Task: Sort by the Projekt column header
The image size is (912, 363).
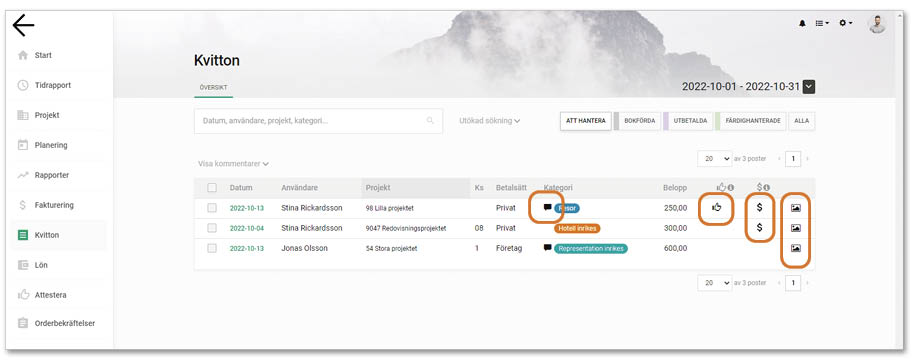Action: [378, 188]
